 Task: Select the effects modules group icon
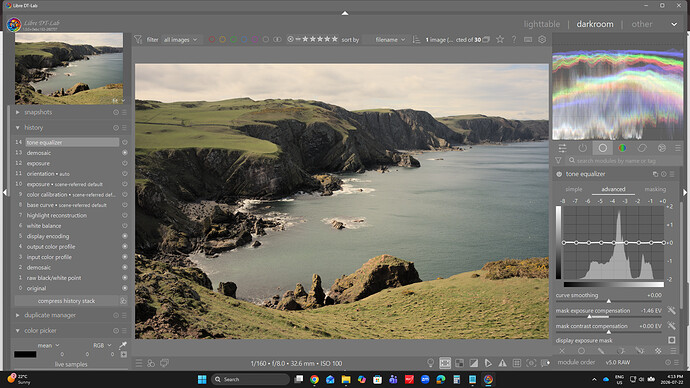[x=662, y=148]
